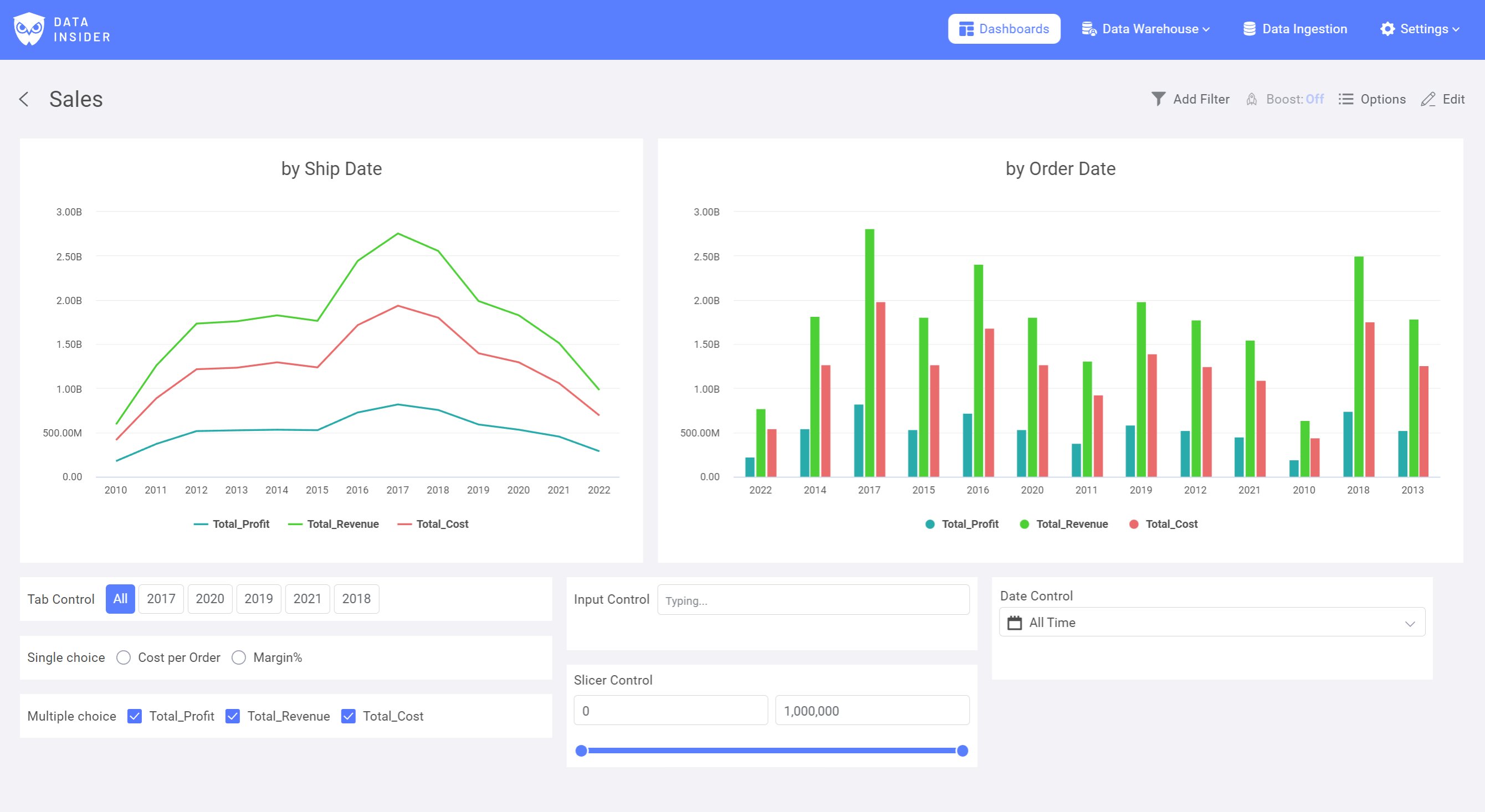This screenshot has width=1485, height=812.
Task: Click the Data Ingestion database icon
Action: pyautogui.click(x=1249, y=29)
